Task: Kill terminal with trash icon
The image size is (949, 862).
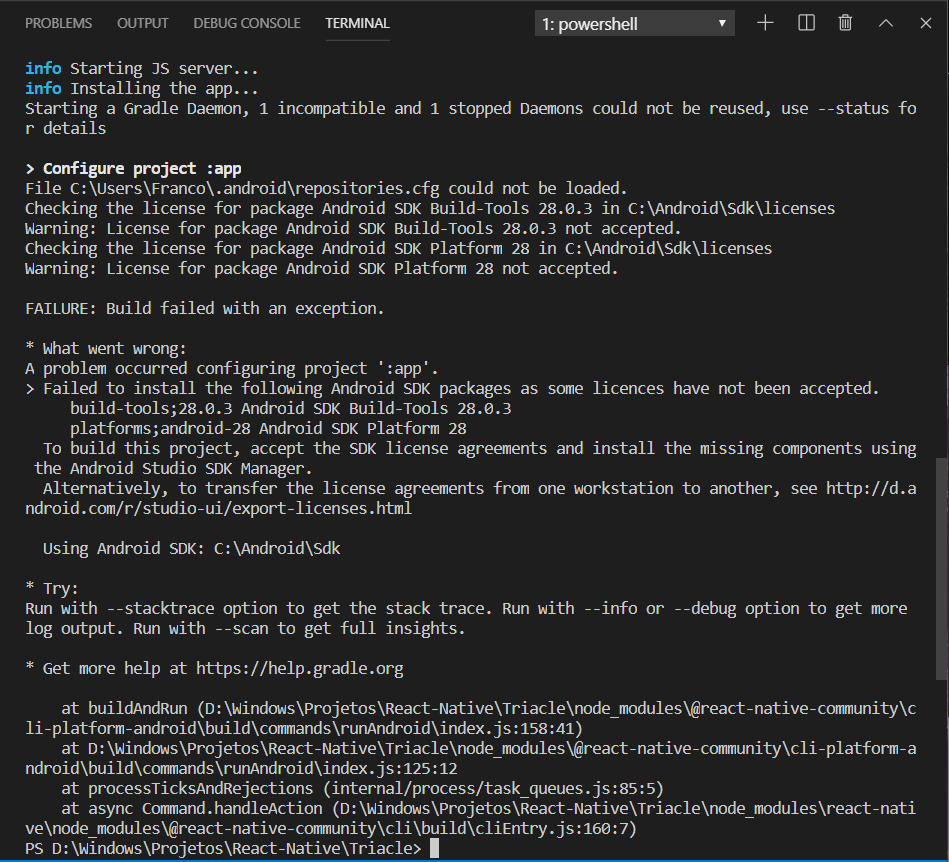Action: pyautogui.click(x=846, y=23)
